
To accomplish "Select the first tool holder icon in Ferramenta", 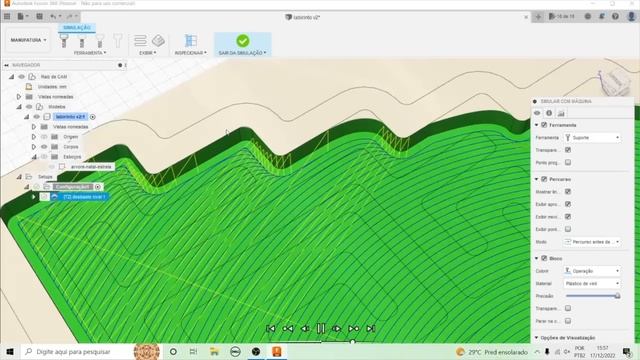I will pyautogui.click(x=64, y=40).
